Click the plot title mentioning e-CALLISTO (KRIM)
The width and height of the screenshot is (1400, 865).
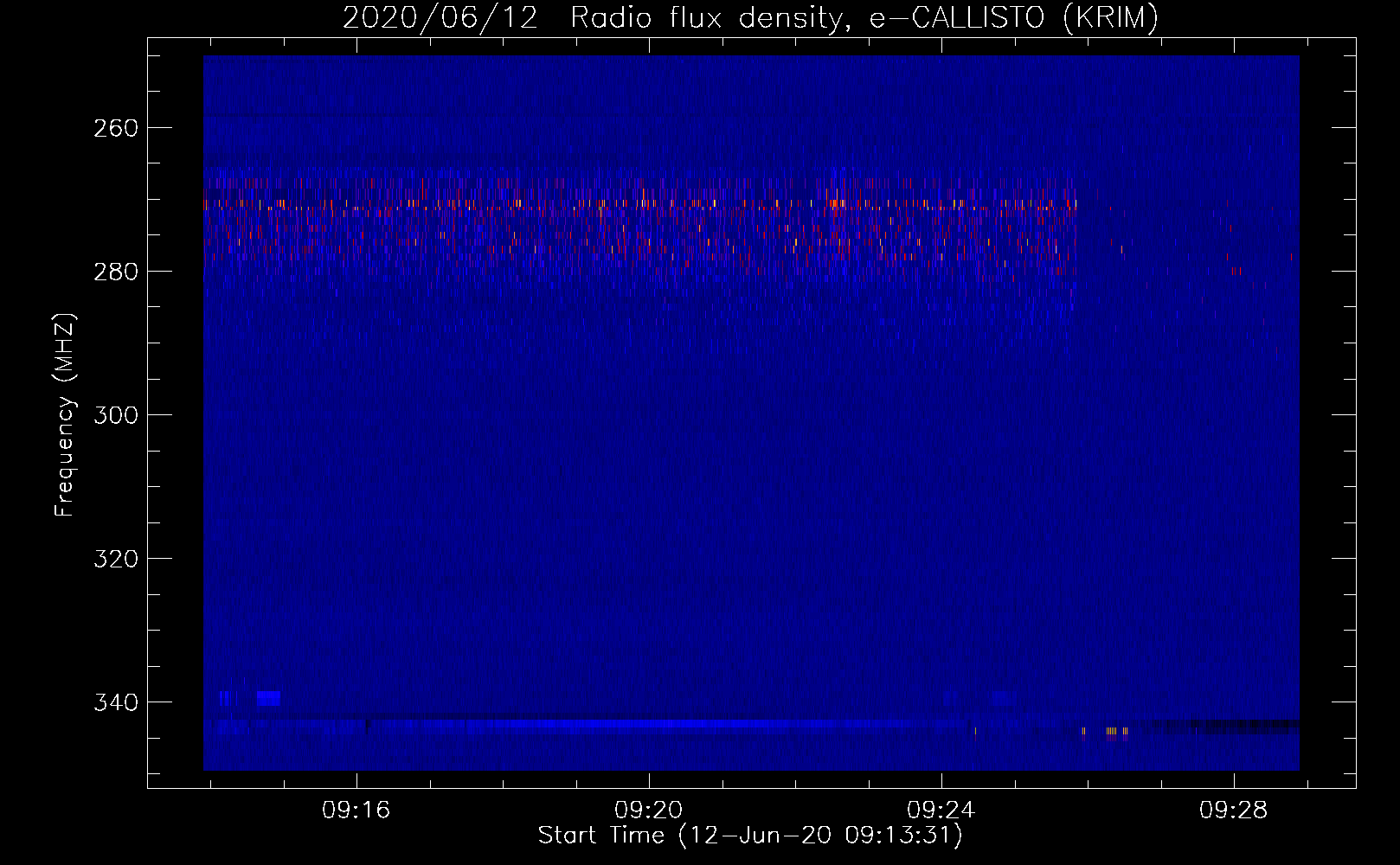point(750,18)
